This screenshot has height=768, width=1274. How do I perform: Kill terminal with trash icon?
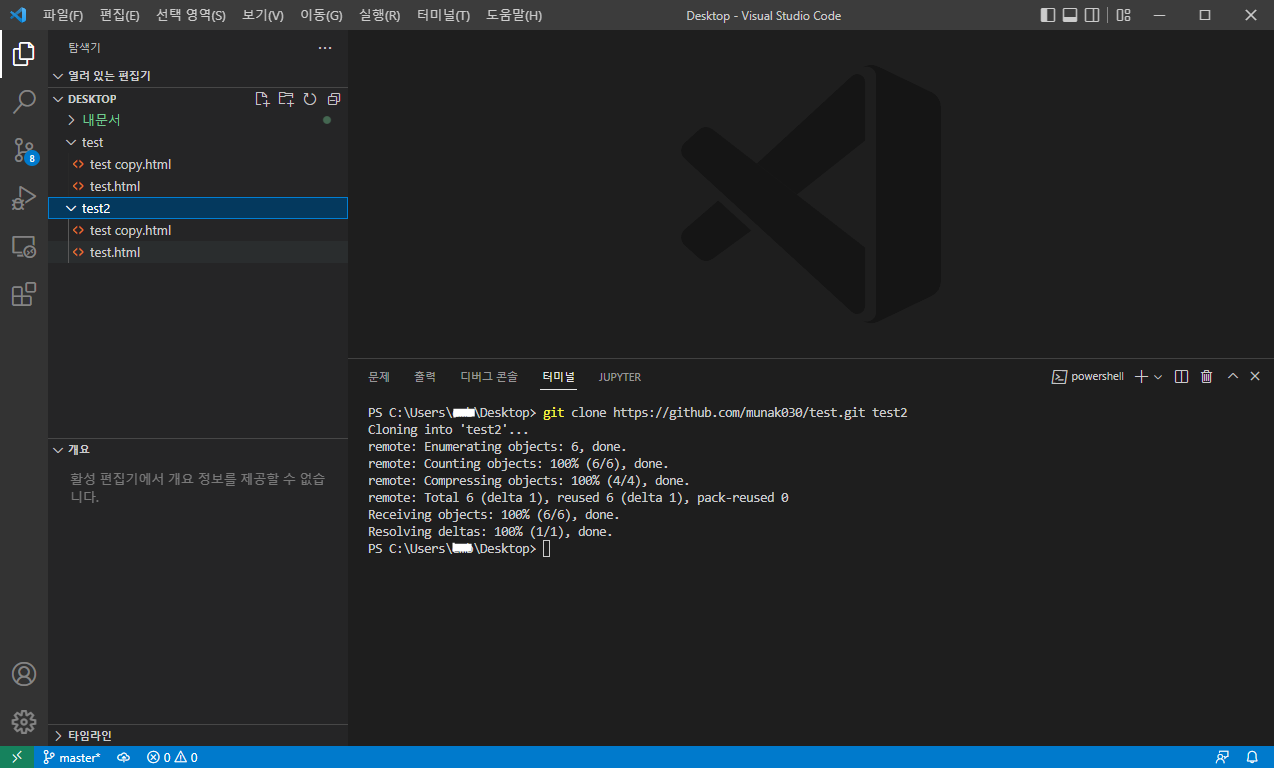[1206, 376]
